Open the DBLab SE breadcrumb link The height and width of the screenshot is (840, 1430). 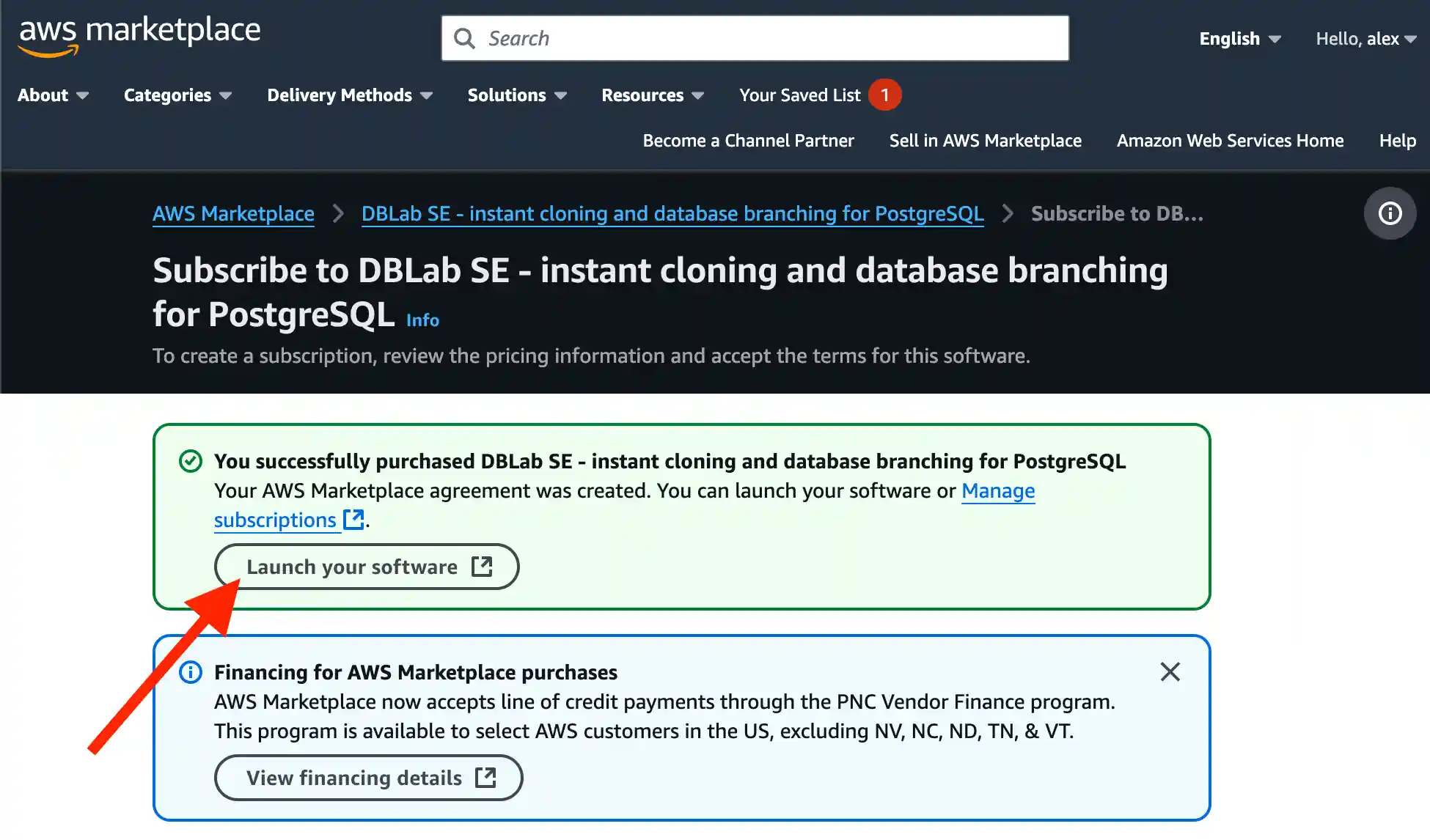(672, 213)
